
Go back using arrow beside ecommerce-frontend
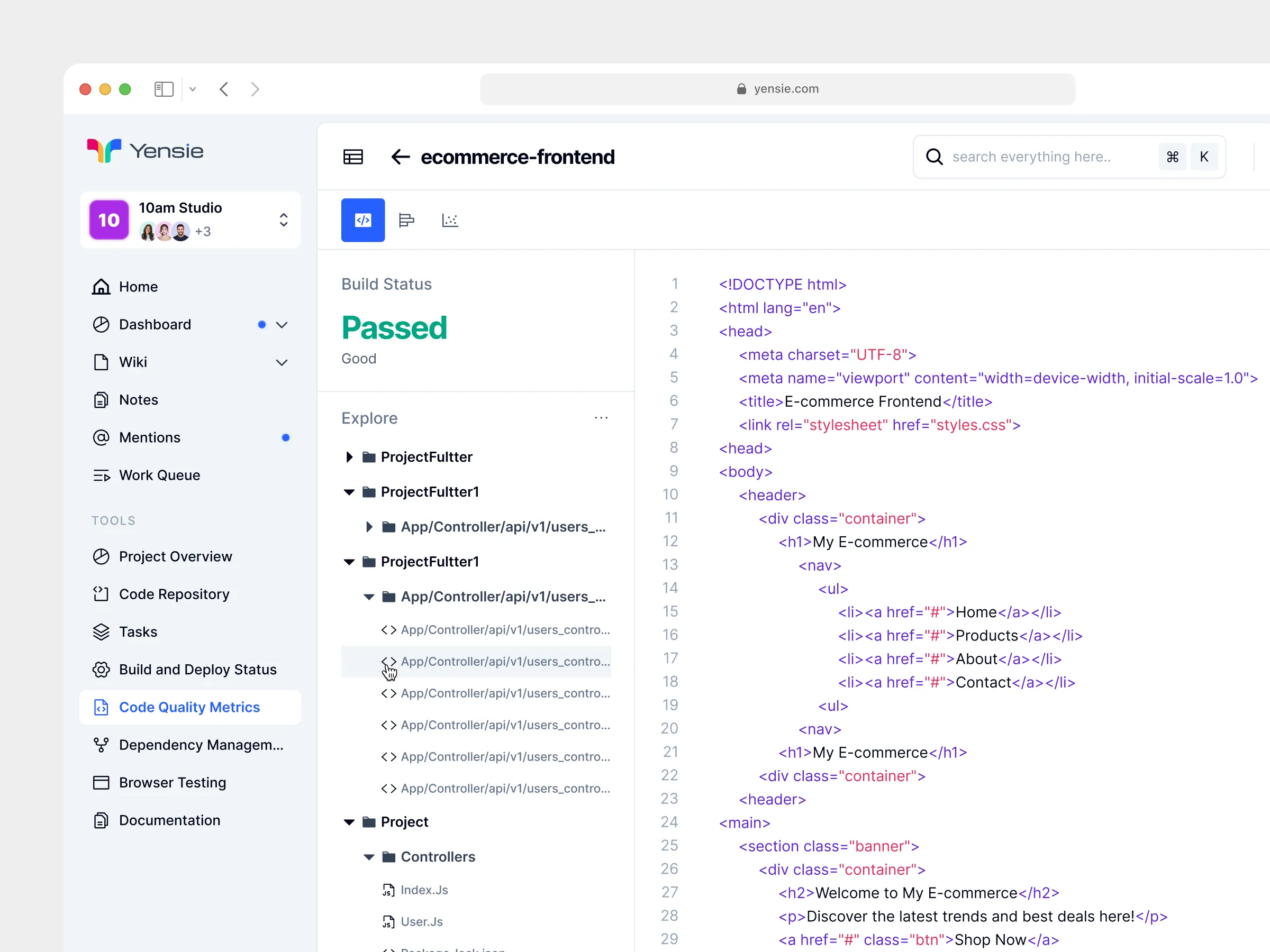[400, 157]
